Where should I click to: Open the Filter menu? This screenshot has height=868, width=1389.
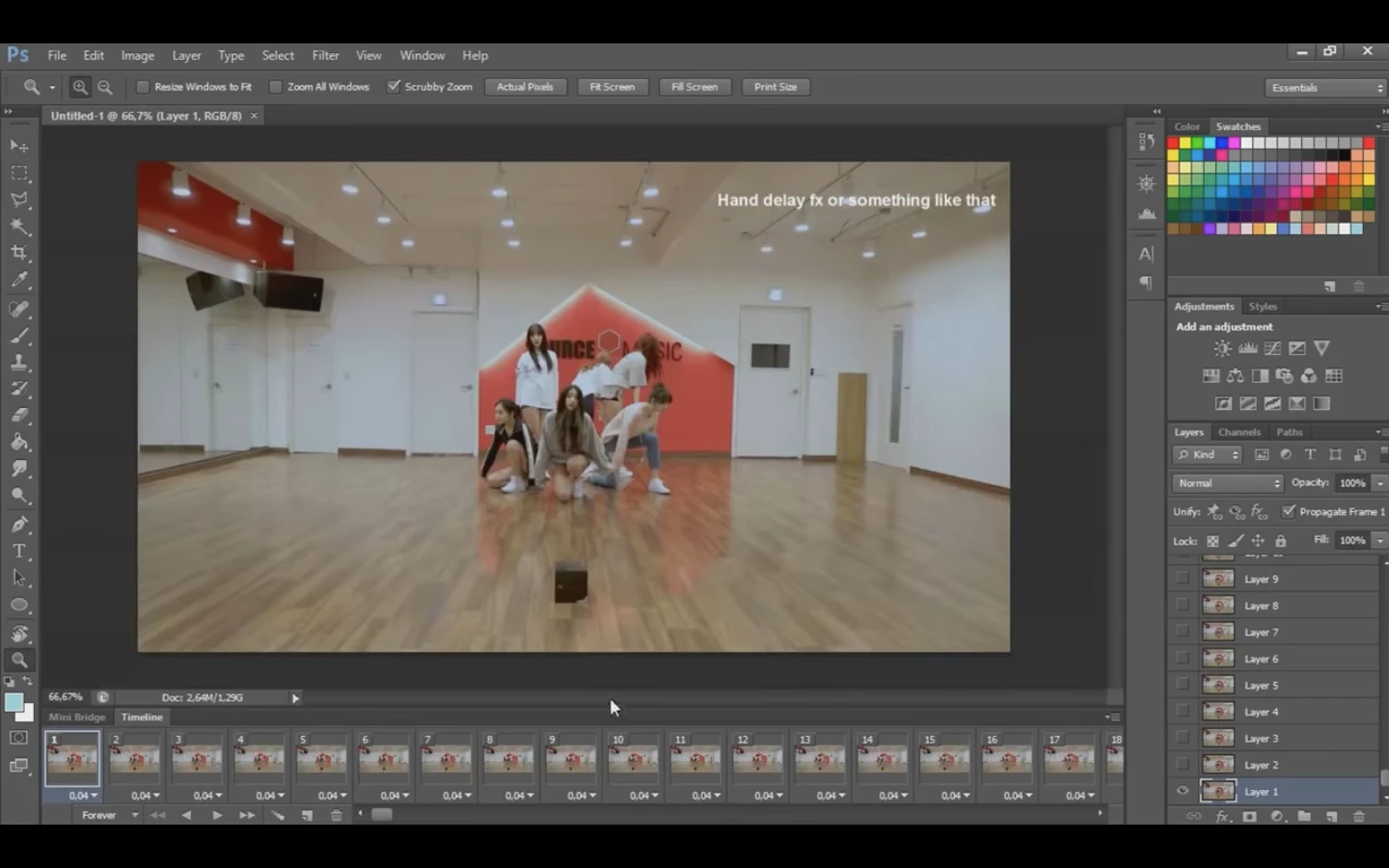pyautogui.click(x=325, y=56)
